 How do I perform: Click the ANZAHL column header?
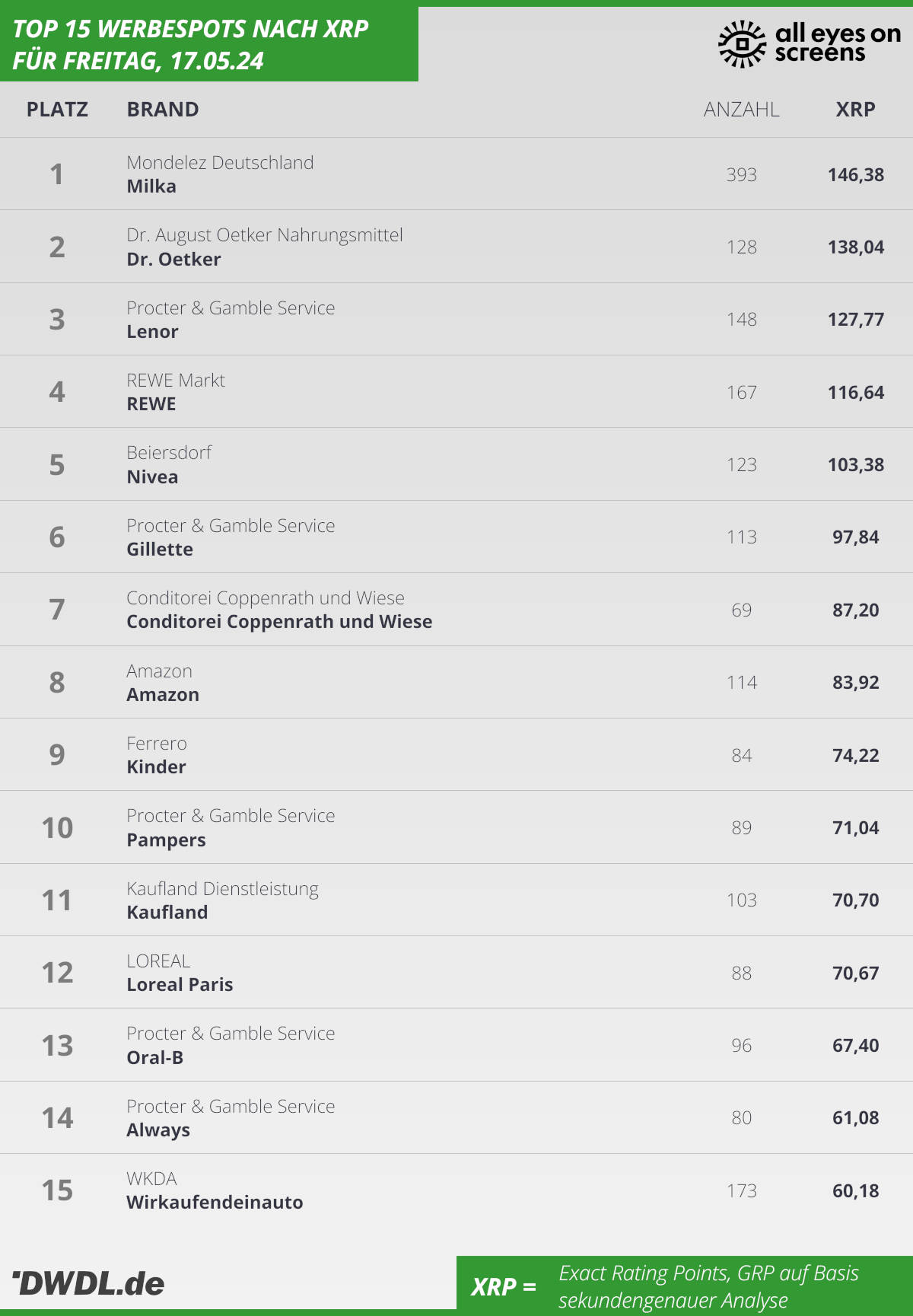pos(741,110)
